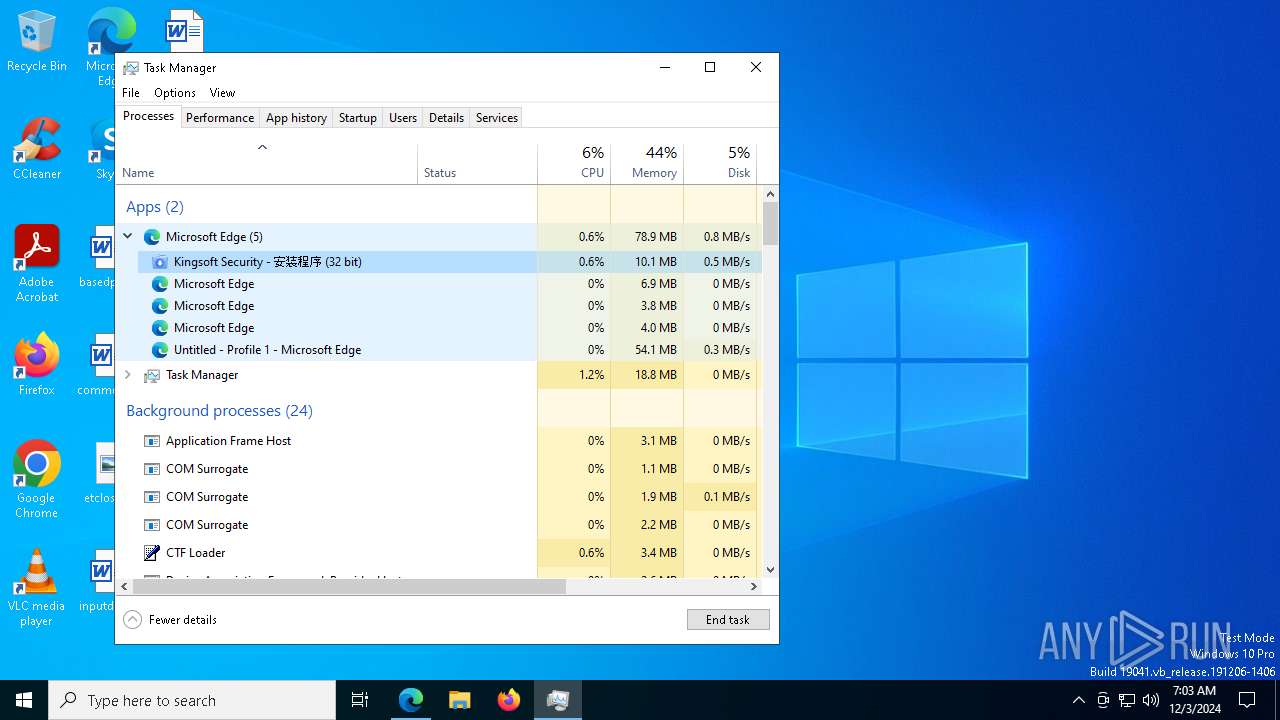1280x720 pixels.
Task: Click the Apps (2) group heading
Action: [155, 207]
